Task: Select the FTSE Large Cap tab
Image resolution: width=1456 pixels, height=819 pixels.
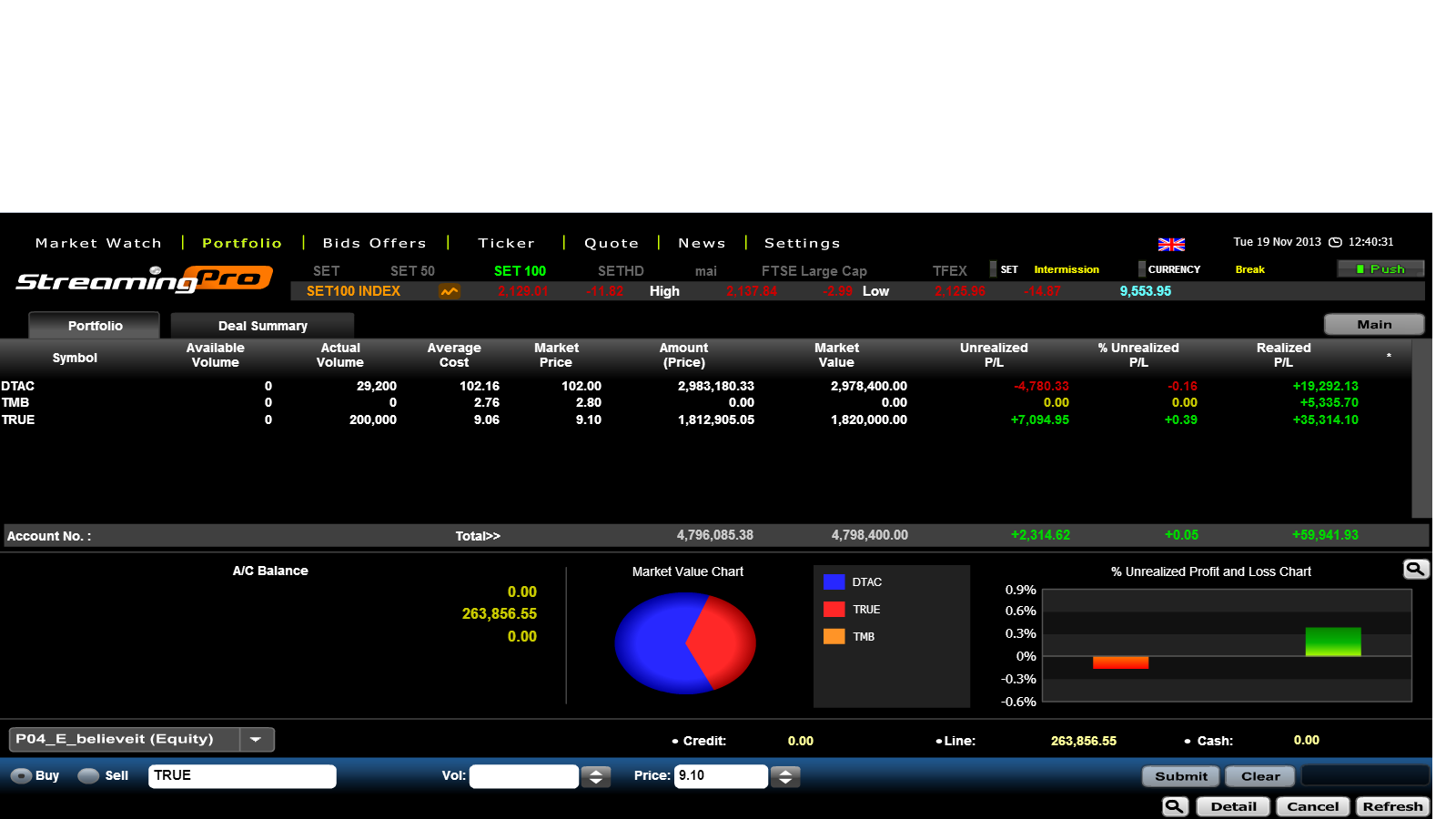Action: (814, 271)
